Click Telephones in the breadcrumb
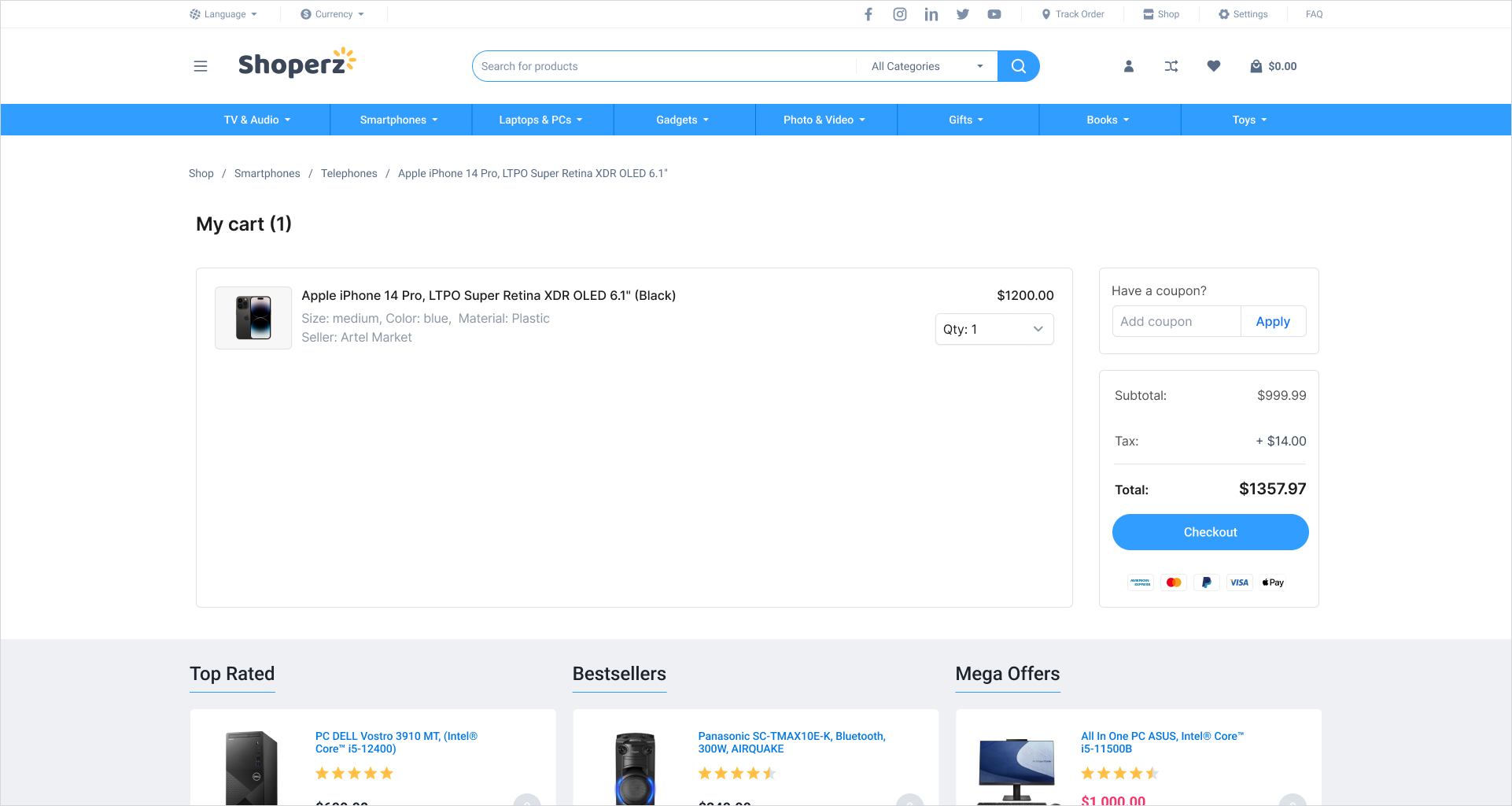Image resolution: width=1512 pixels, height=806 pixels. 349,173
